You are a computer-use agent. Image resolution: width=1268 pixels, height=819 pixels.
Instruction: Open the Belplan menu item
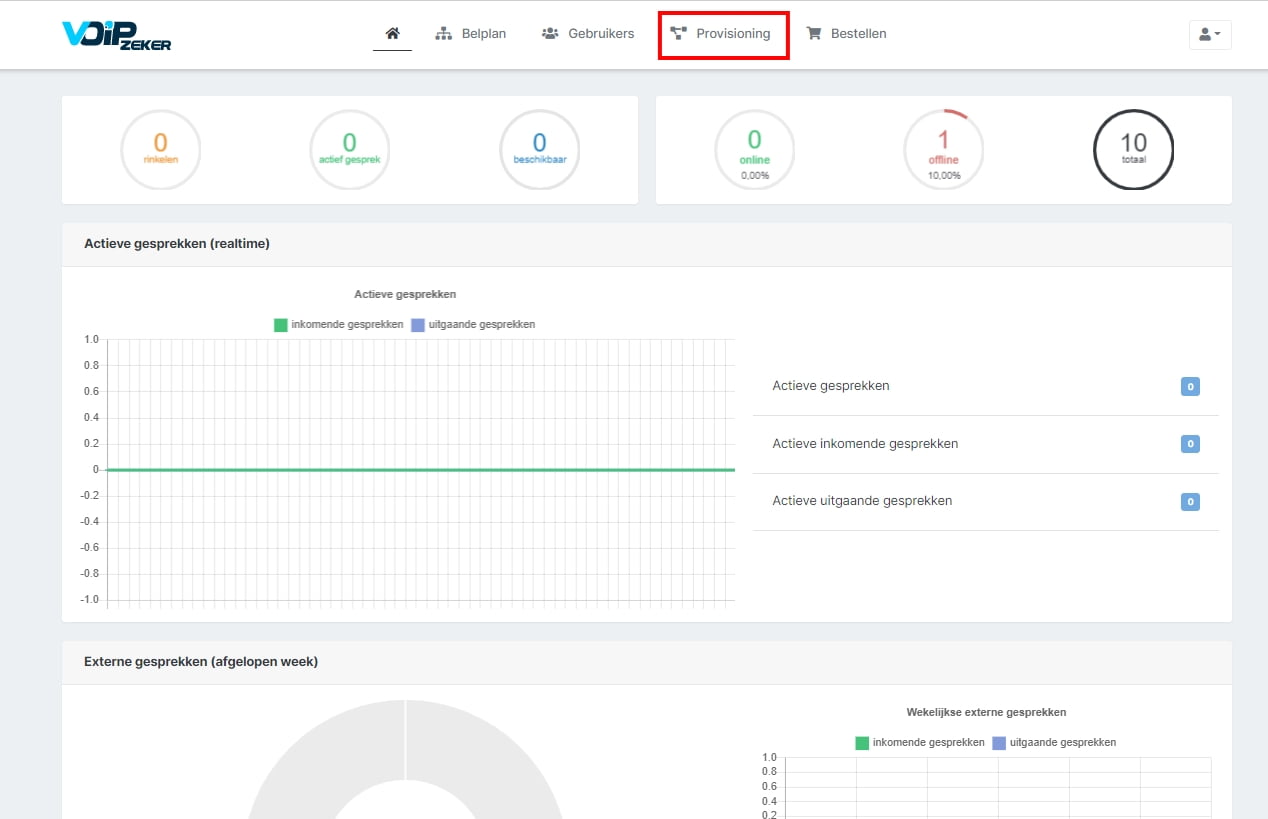pos(471,34)
